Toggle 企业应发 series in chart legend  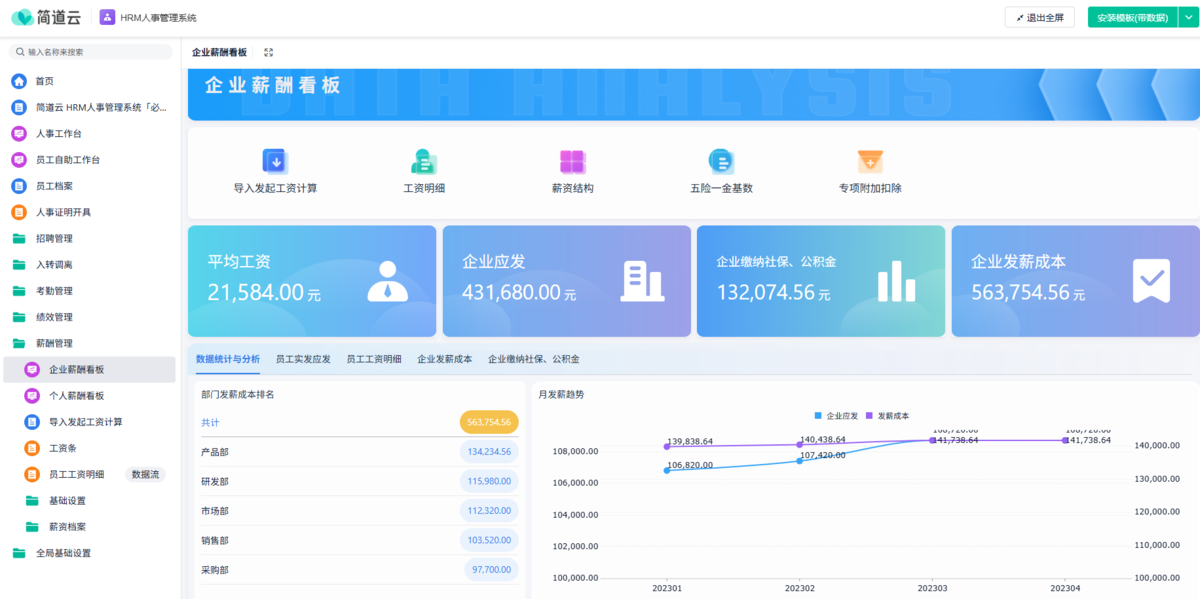click(836, 415)
